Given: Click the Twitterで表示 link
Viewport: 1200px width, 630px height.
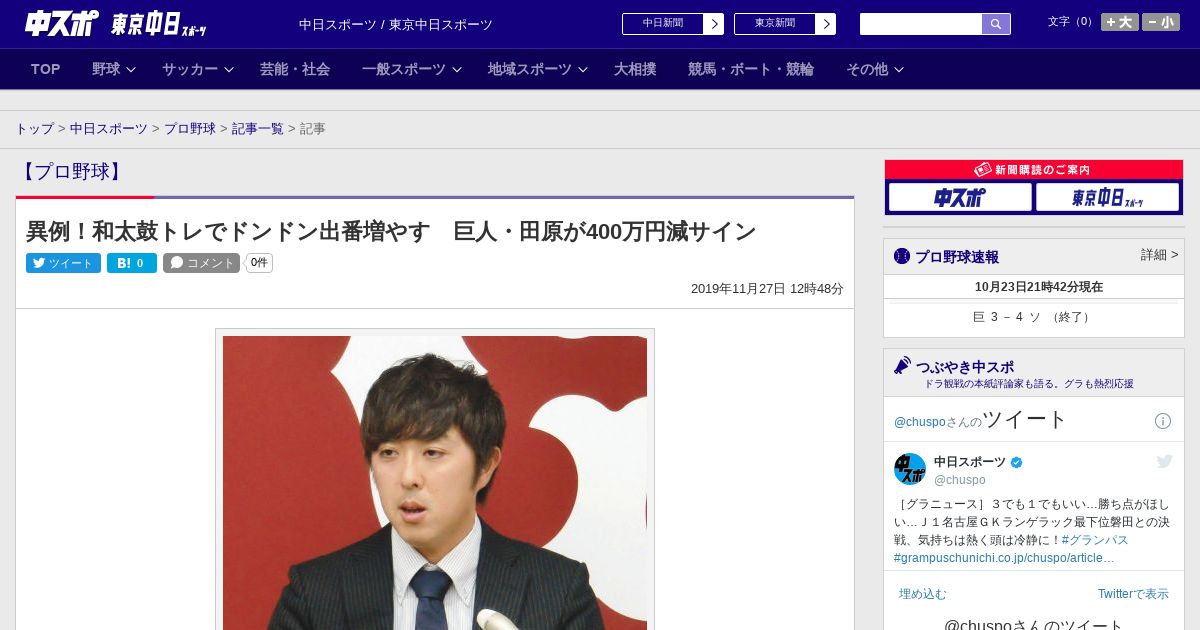Looking at the screenshot, I should 1133,594.
